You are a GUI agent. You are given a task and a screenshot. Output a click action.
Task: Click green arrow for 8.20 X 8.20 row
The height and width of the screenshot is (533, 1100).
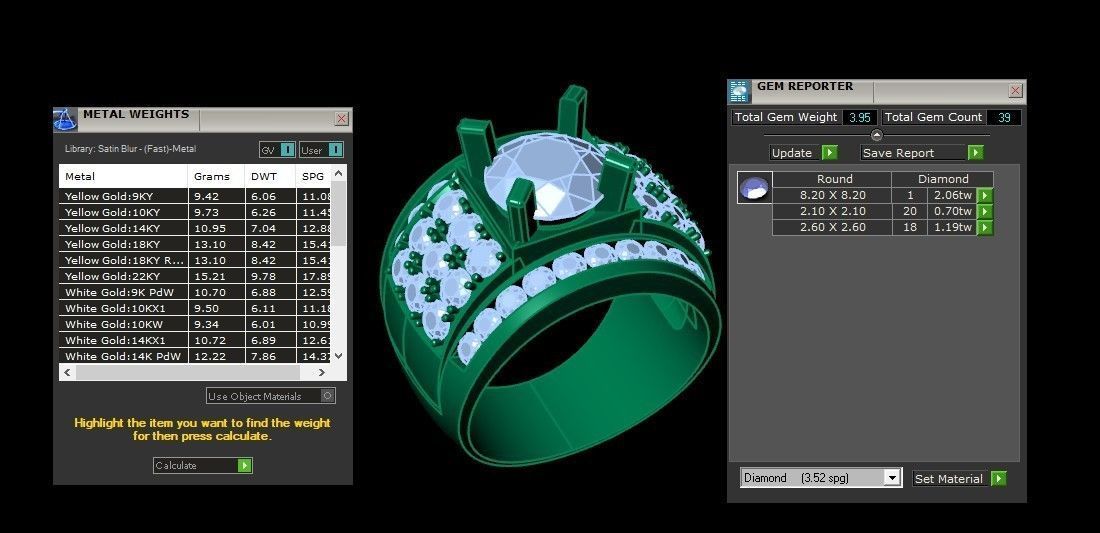pyautogui.click(x=985, y=196)
